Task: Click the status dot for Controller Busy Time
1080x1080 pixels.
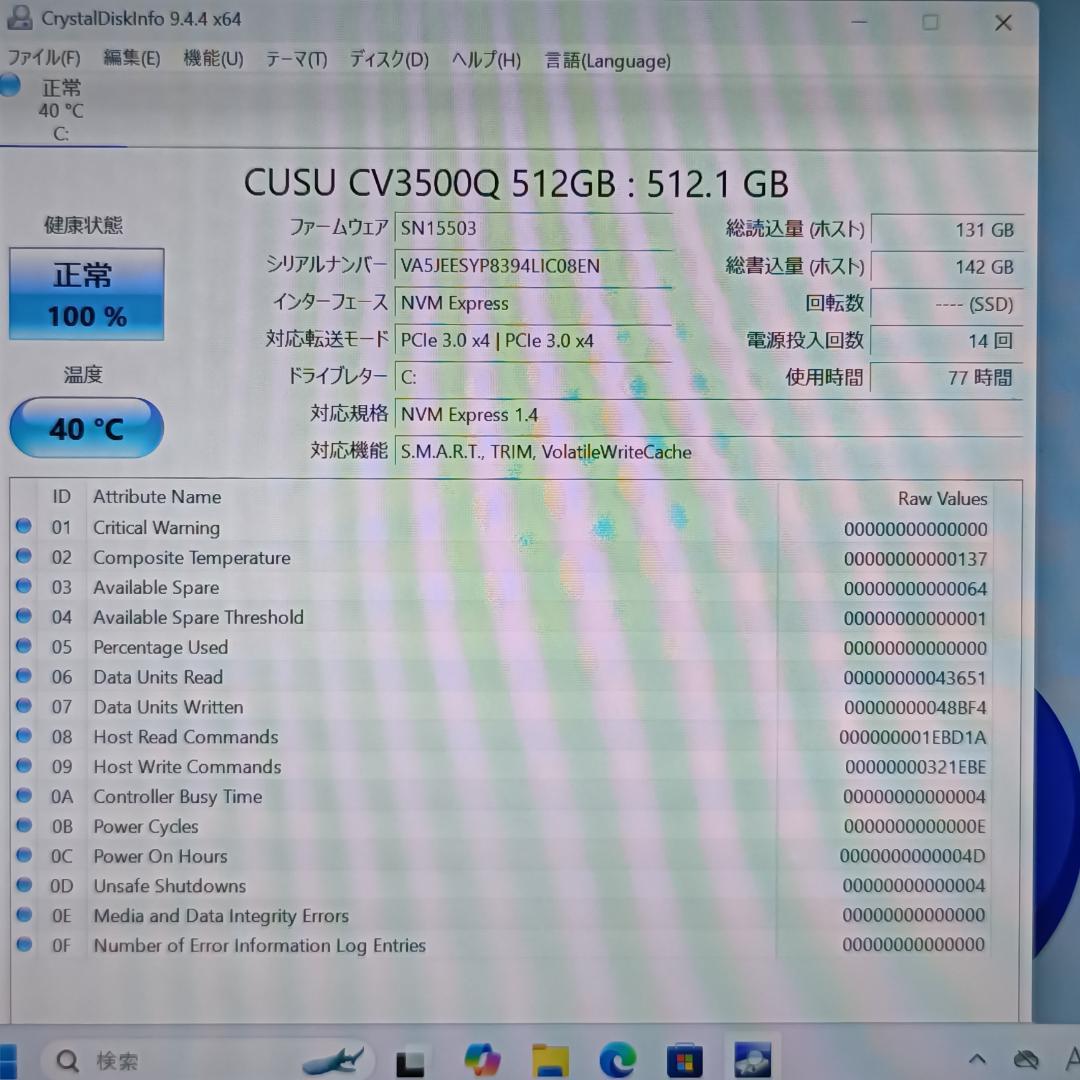Action: coord(24,796)
